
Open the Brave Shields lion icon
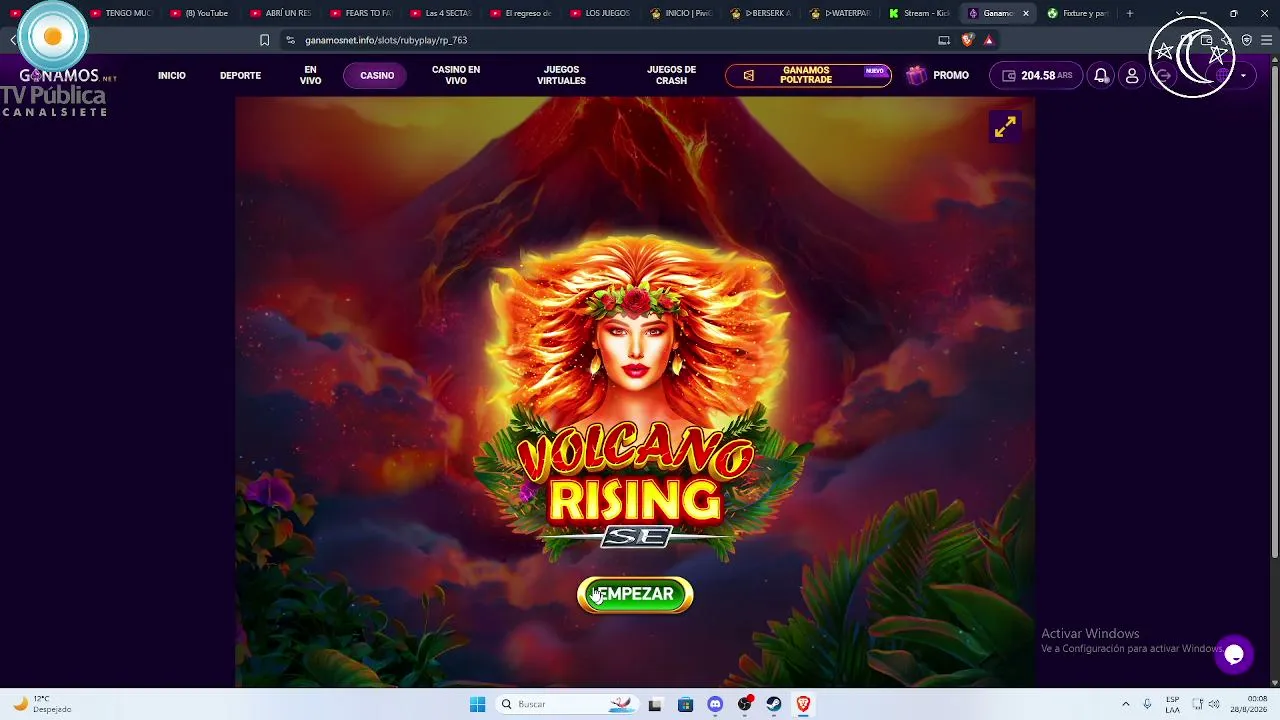tap(967, 40)
